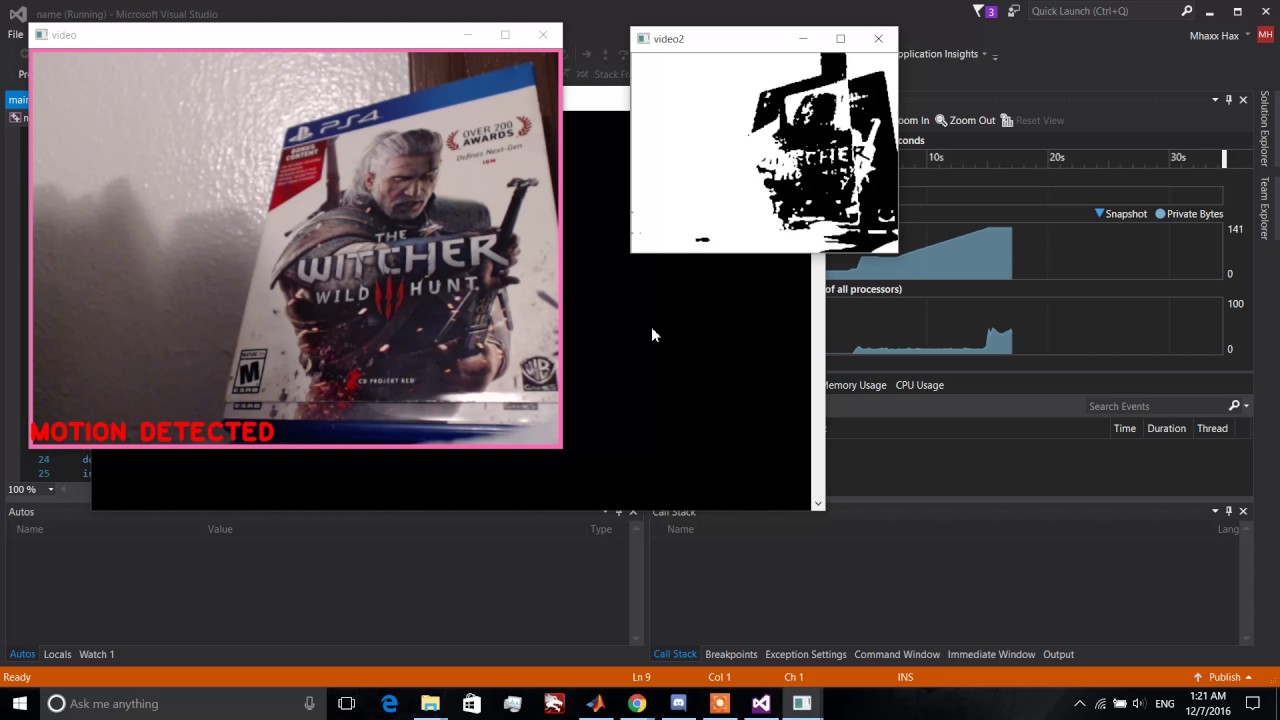Click the Quick Launch magnifier icon

[x=1187, y=11]
